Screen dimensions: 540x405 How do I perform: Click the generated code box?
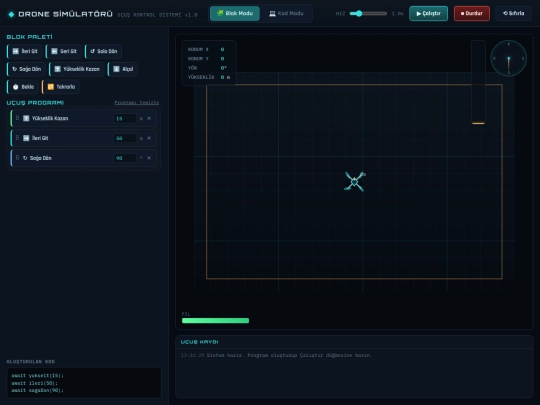pyautogui.click(x=84, y=383)
